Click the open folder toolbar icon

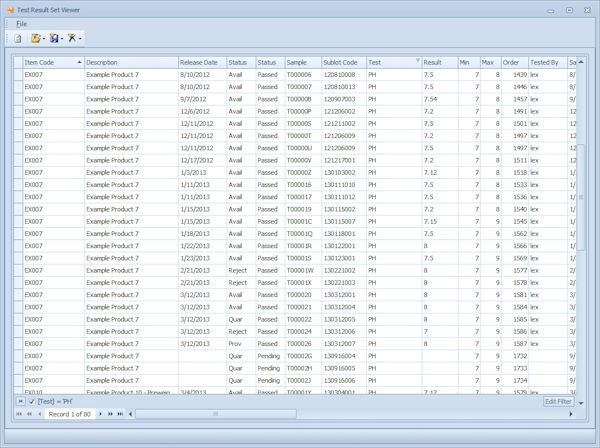(x=35, y=38)
